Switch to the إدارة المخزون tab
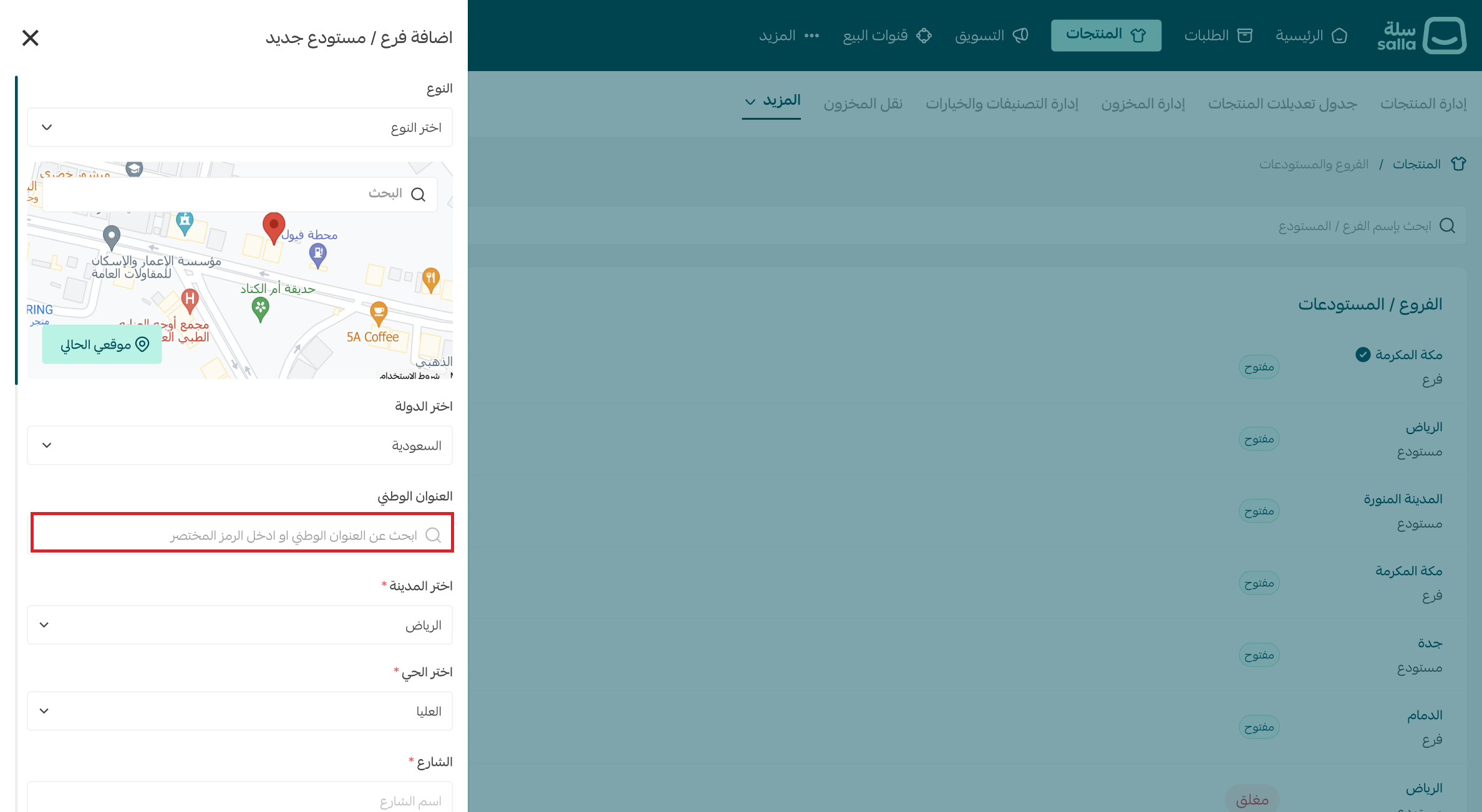 [x=1143, y=104]
